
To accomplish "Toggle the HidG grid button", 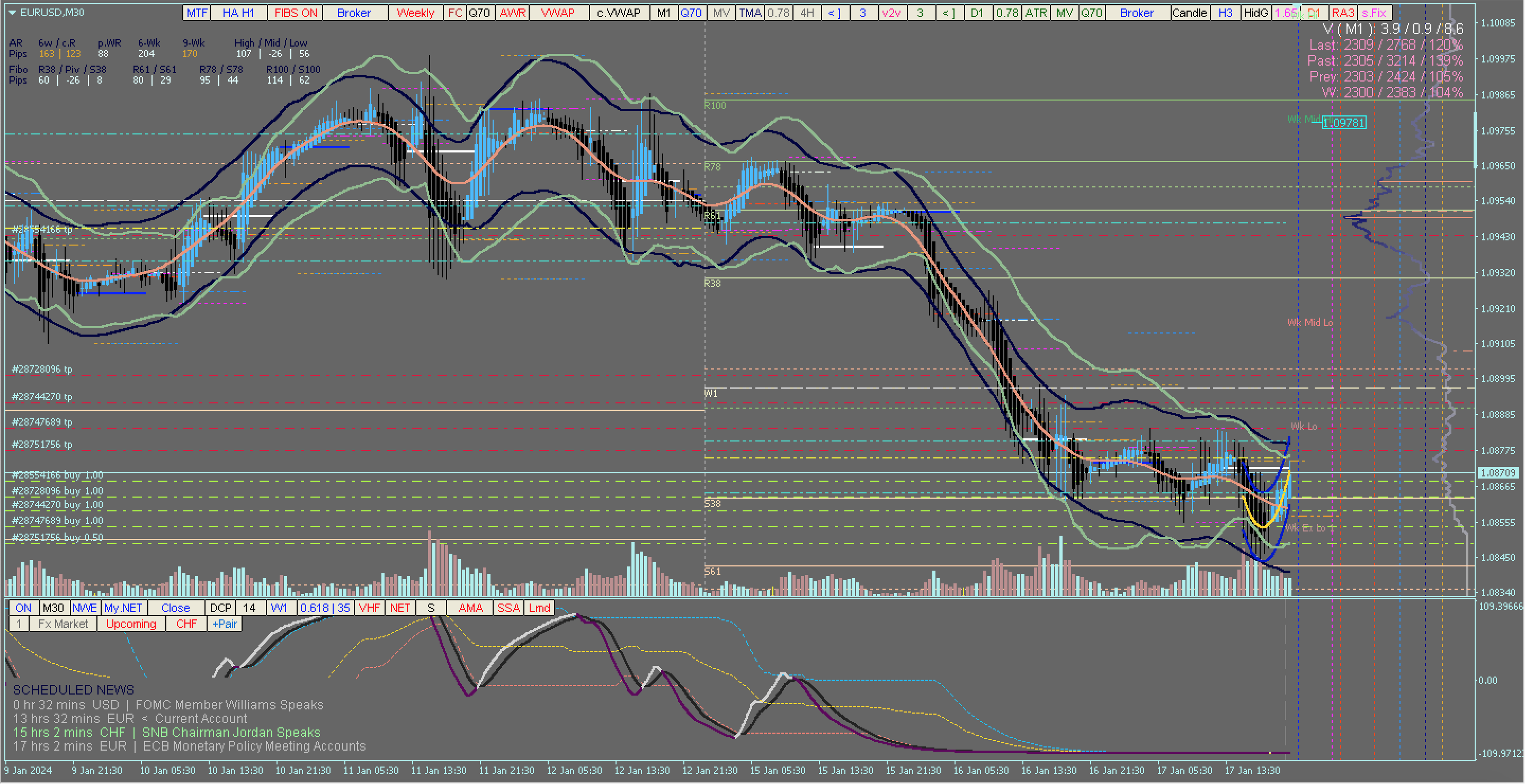I will pos(1255,13).
